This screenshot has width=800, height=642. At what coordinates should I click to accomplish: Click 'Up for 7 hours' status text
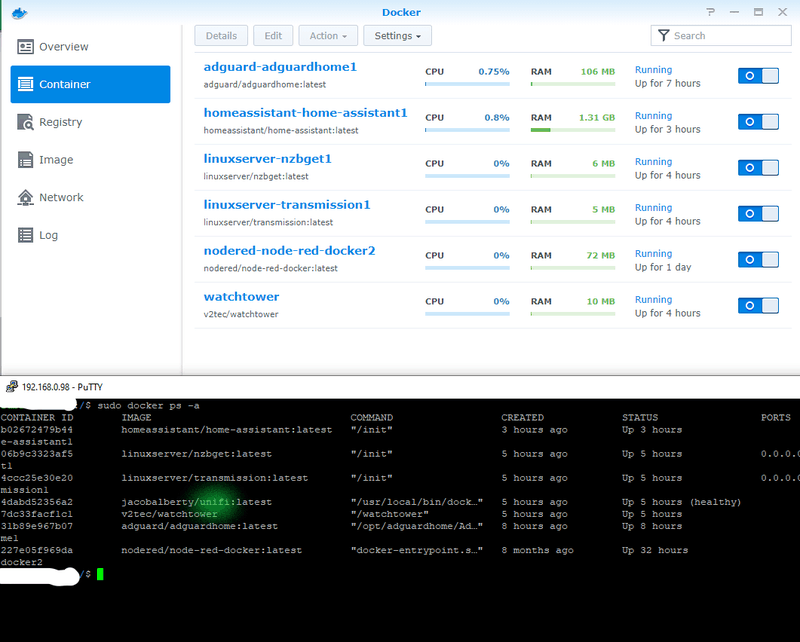click(667, 83)
